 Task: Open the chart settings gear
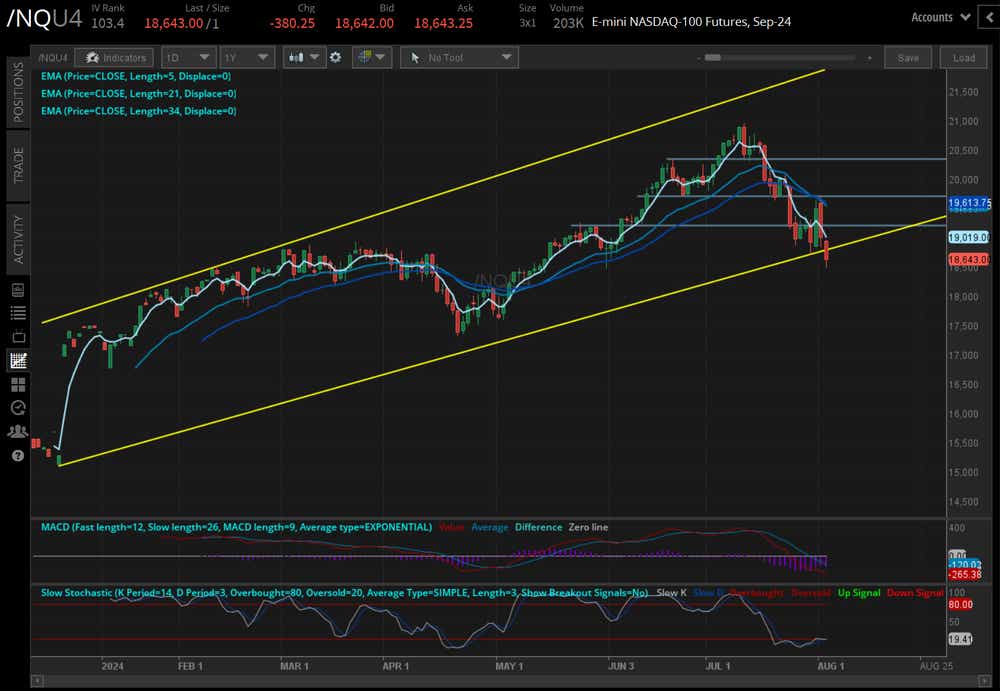(335, 57)
